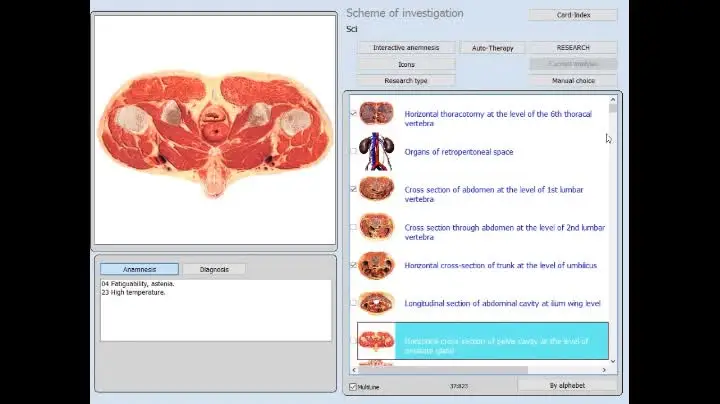The height and width of the screenshot is (404, 720).
Task: Select 'Horizontal cross-section of trunk at the level of umbilicus'
Action: [501, 265]
